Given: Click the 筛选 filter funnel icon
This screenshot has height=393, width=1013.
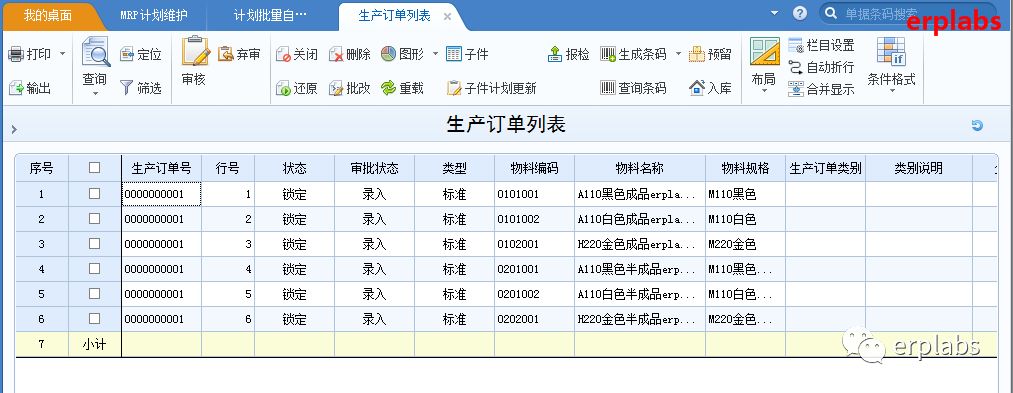Looking at the screenshot, I should point(127,88).
